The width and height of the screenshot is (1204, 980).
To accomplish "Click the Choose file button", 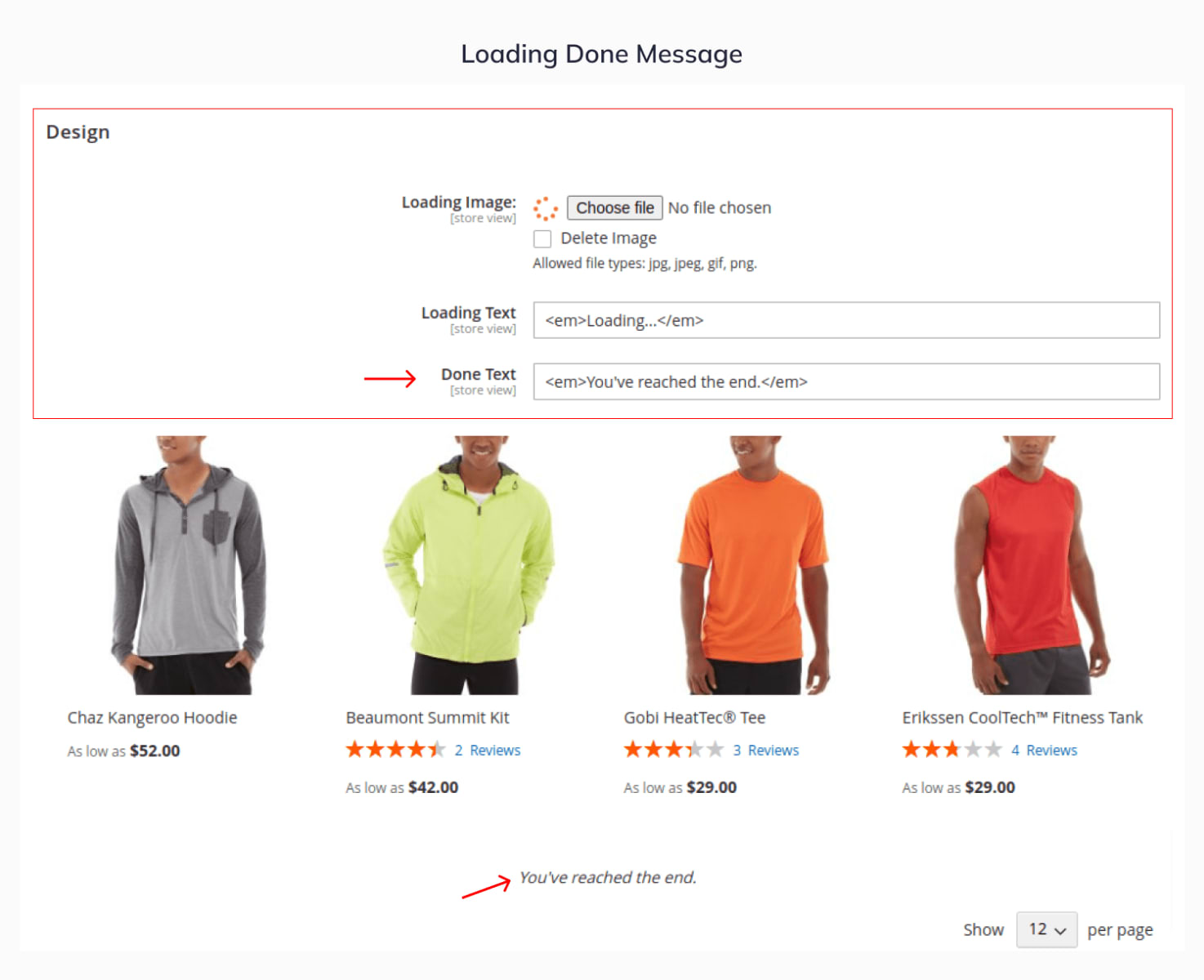I will point(615,208).
